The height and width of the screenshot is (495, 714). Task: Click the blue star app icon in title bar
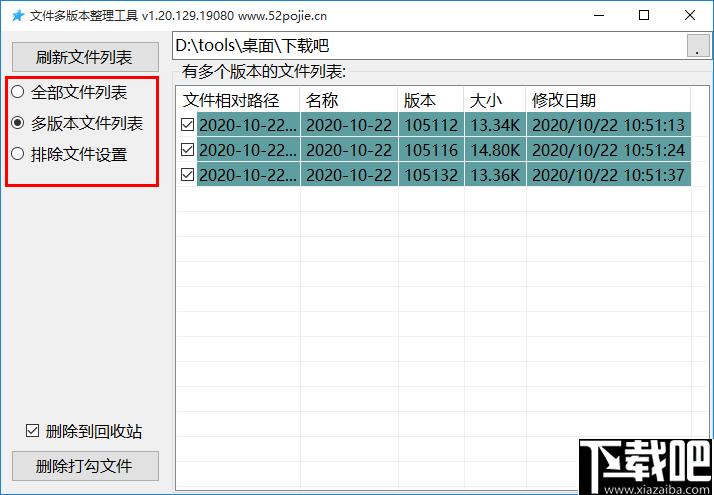coord(18,15)
